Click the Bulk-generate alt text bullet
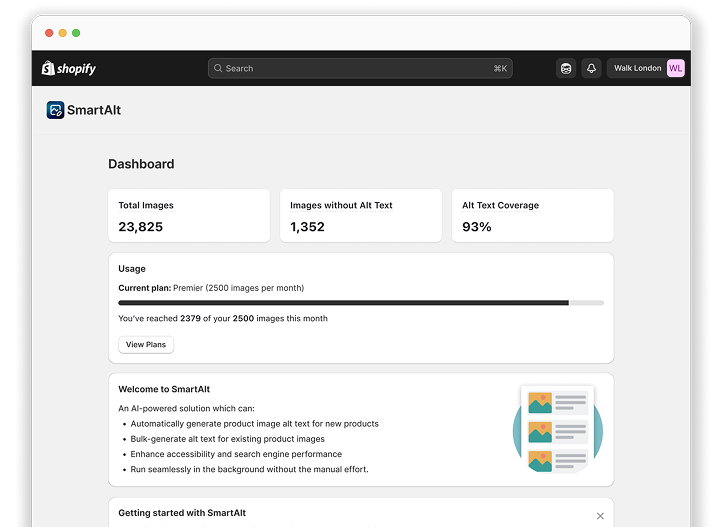The height and width of the screenshot is (527, 723). coord(227,439)
